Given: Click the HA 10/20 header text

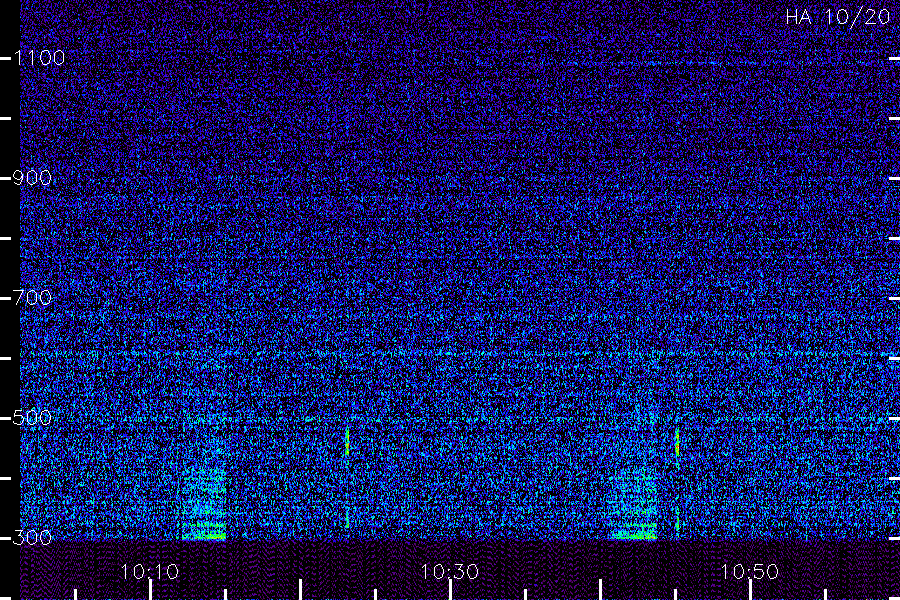Looking at the screenshot, I should (x=837, y=17).
